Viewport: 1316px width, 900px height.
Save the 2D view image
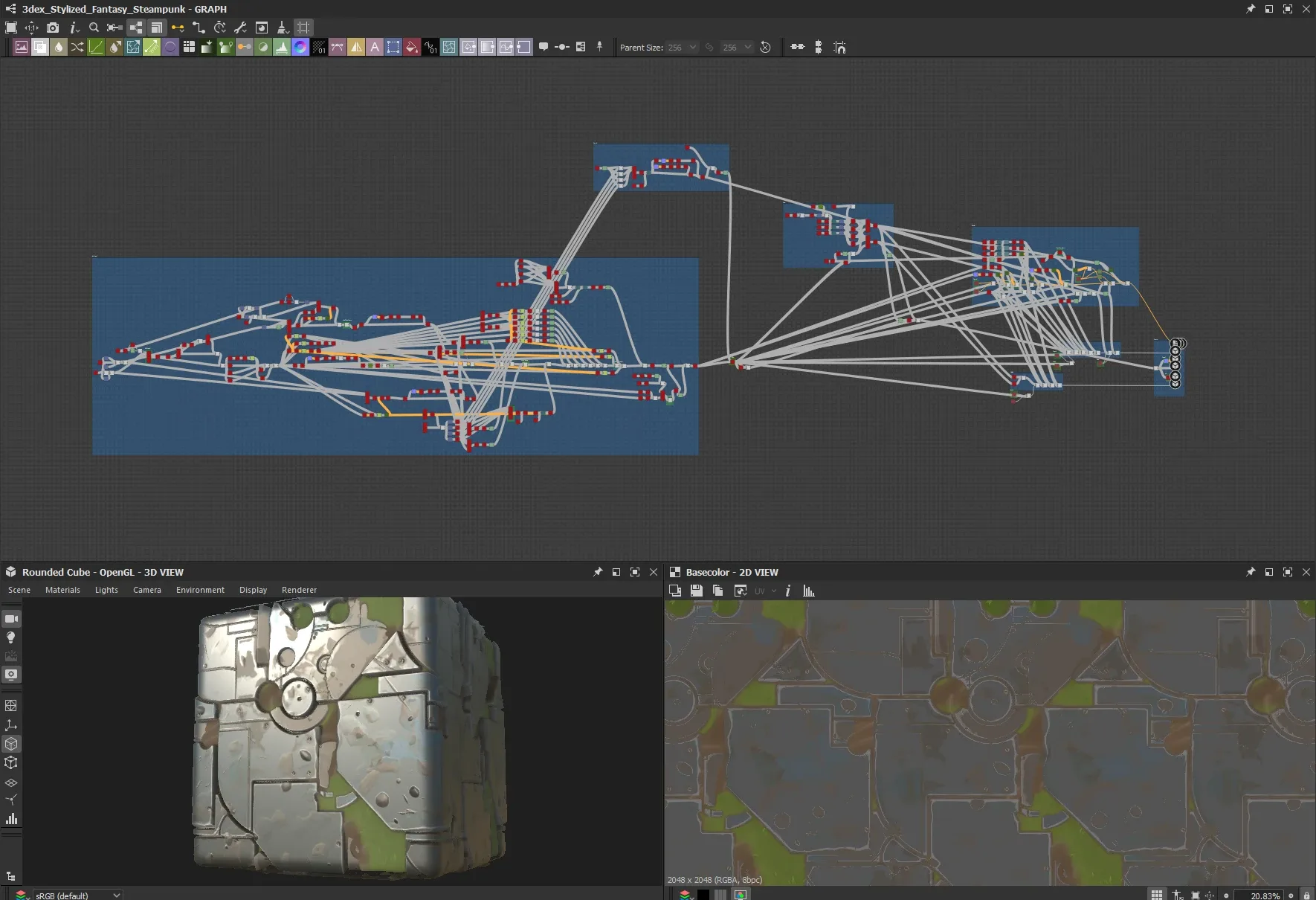[697, 591]
